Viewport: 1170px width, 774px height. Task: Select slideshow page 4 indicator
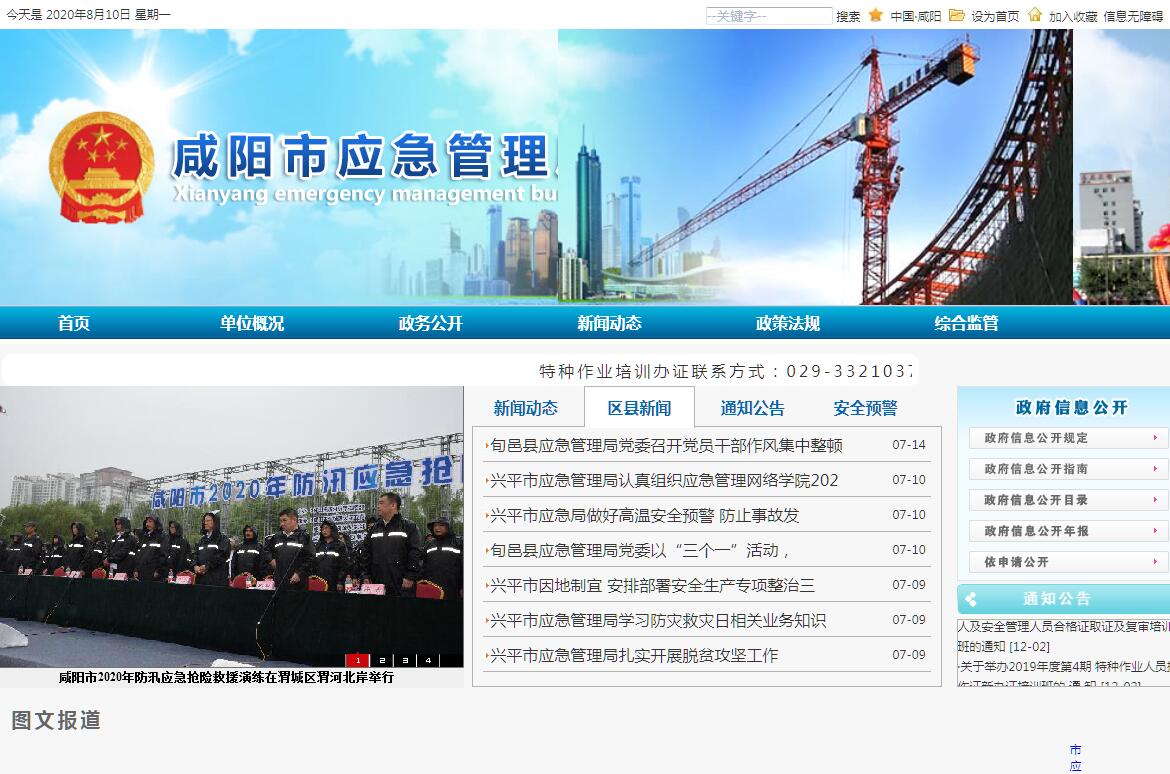point(428,660)
